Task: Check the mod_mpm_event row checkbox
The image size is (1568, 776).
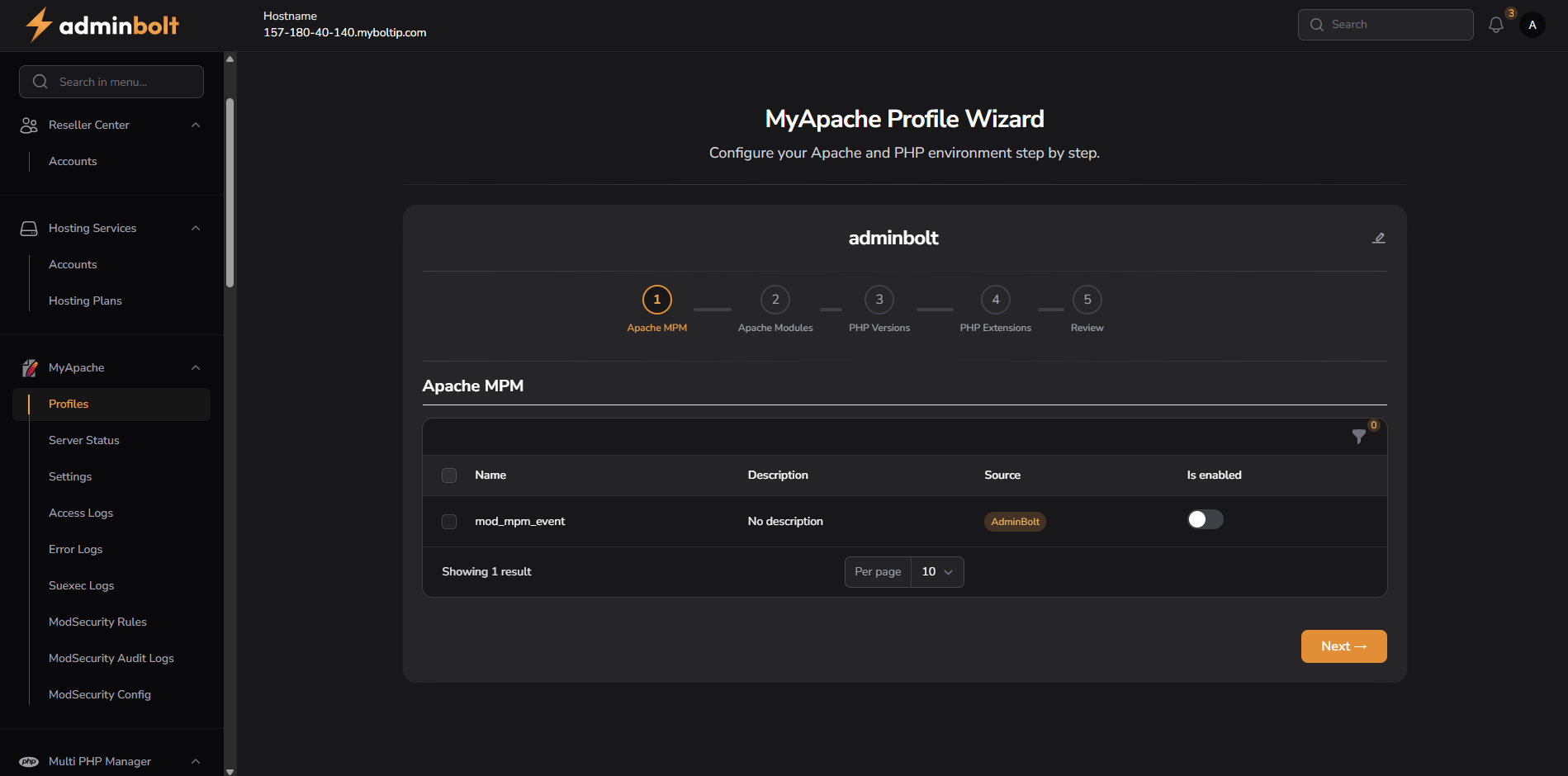Action: [449, 521]
